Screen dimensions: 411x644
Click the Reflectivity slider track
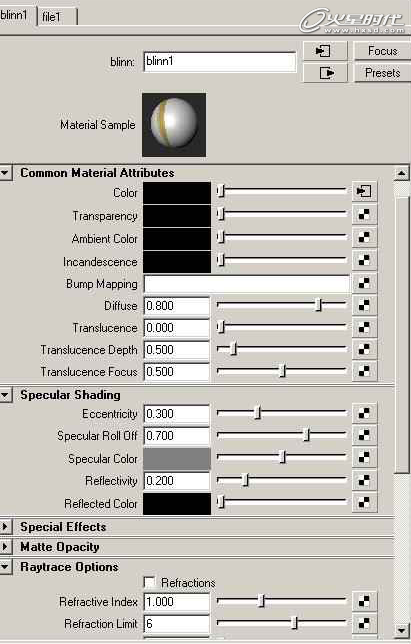pos(282,479)
